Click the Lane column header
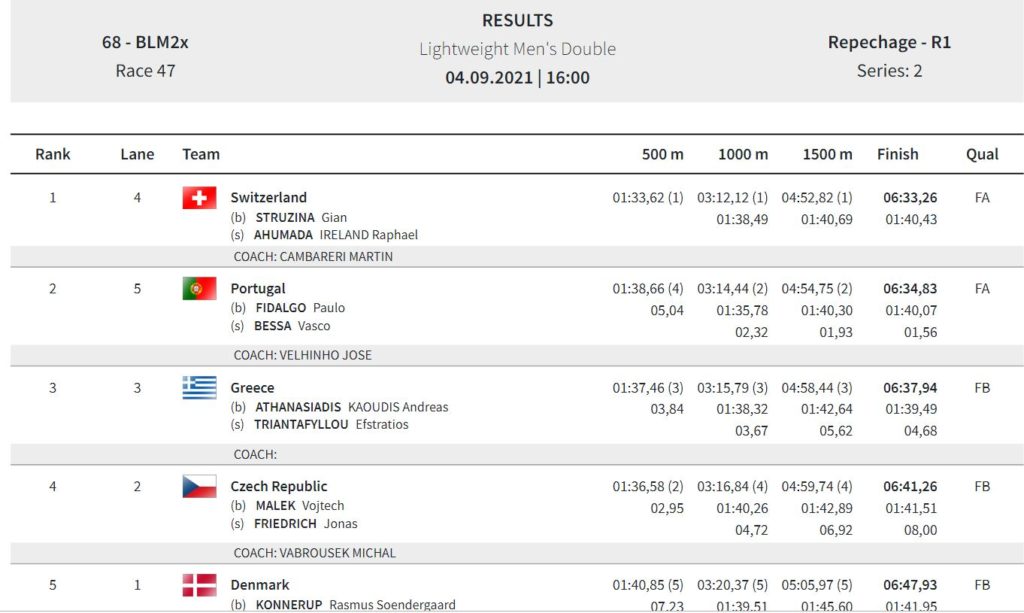This screenshot has width=1024, height=613. tap(137, 154)
